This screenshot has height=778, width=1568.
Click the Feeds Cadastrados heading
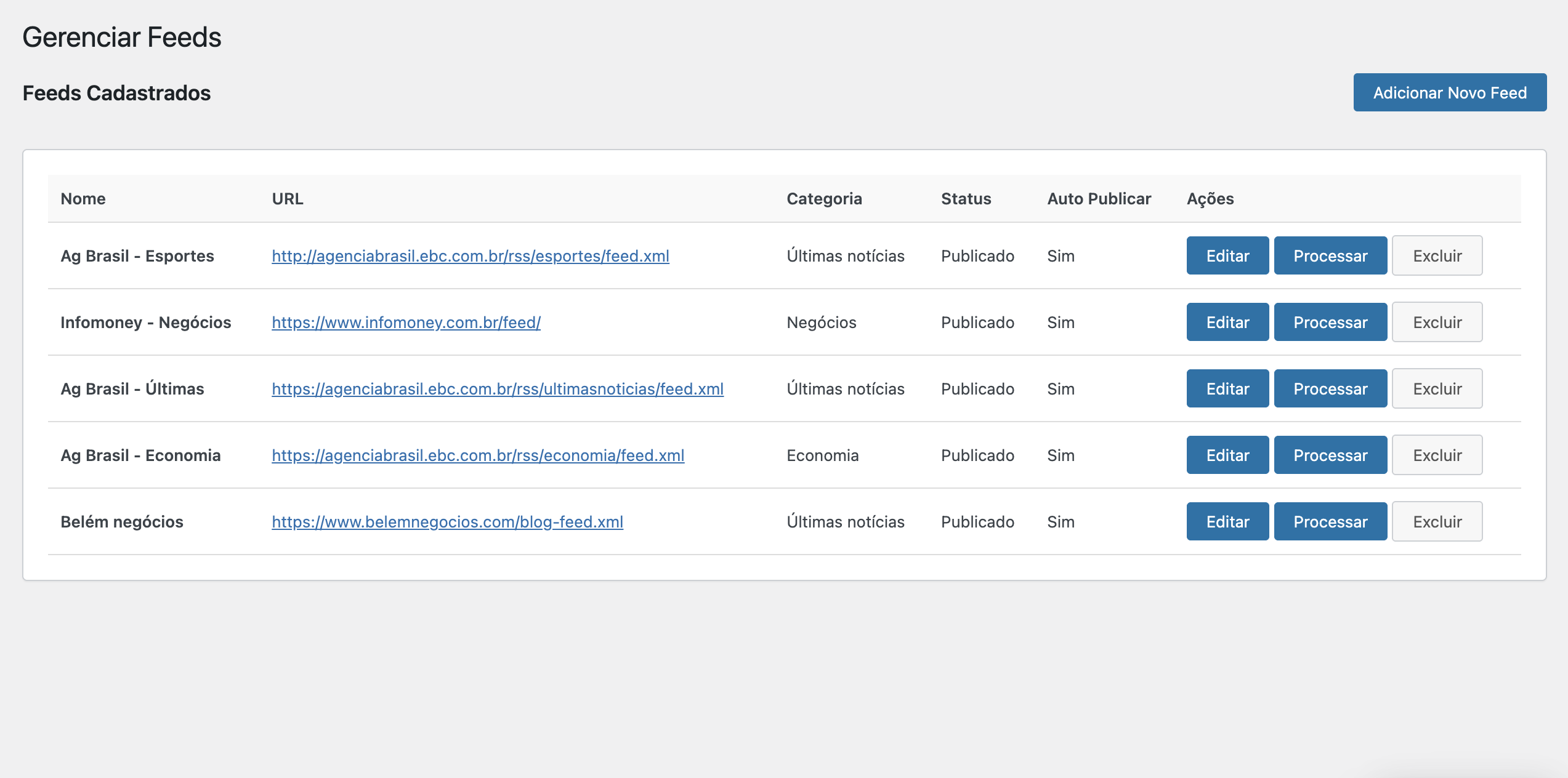click(116, 93)
